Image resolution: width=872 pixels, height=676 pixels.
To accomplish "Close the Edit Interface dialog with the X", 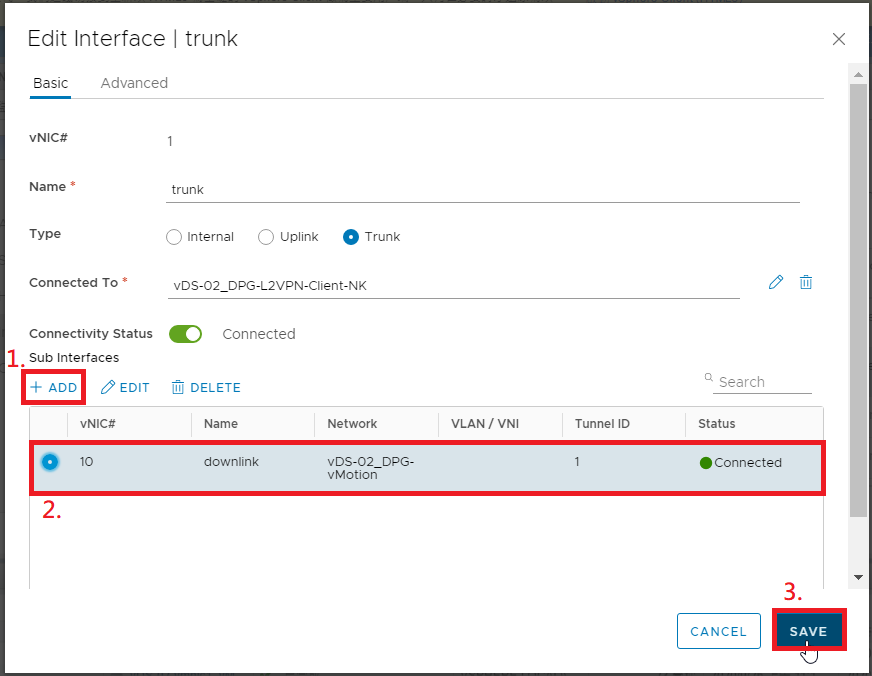I will pos(838,39).
